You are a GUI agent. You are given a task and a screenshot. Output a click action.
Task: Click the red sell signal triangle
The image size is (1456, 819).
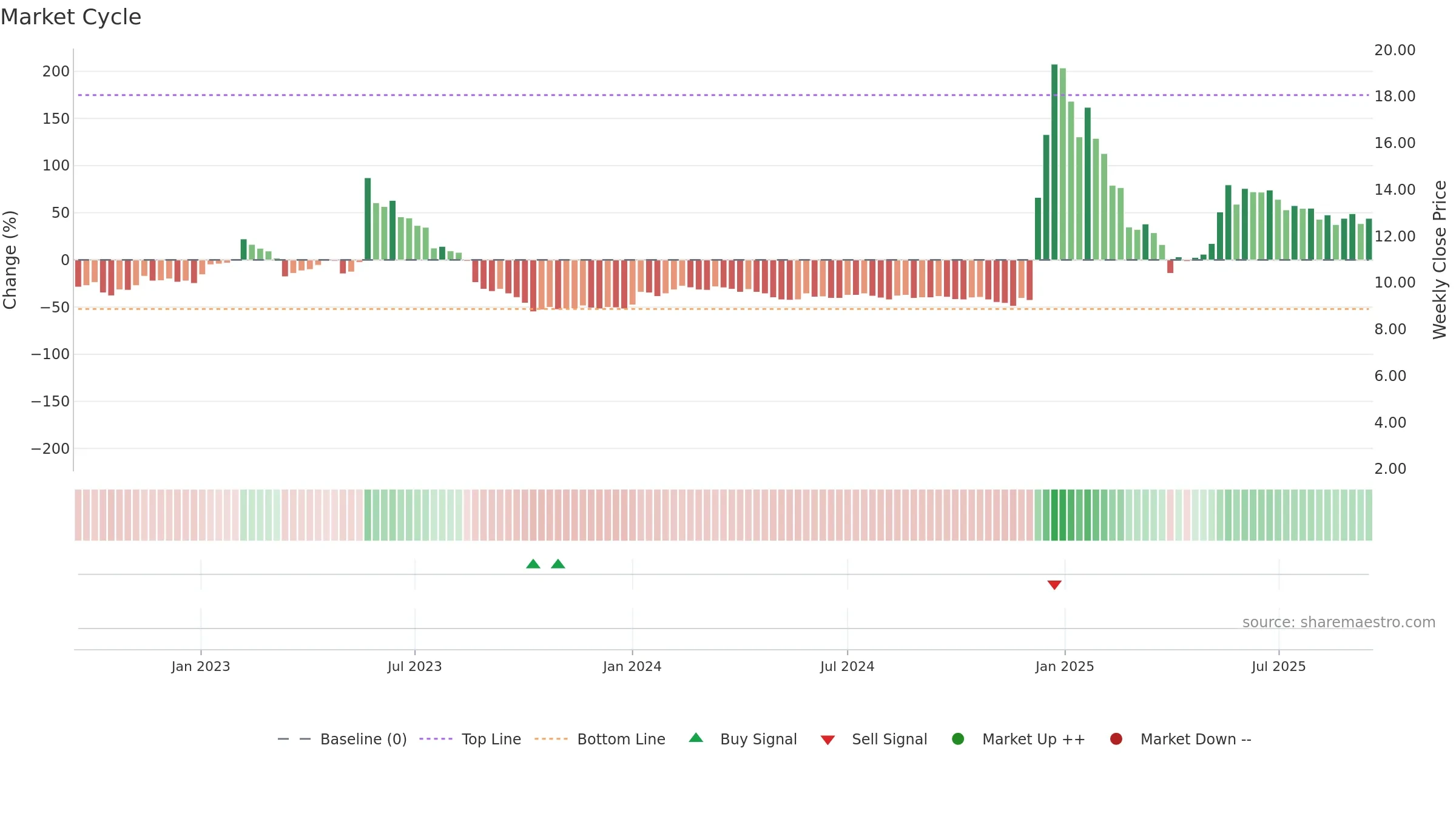pos(1054,585)
